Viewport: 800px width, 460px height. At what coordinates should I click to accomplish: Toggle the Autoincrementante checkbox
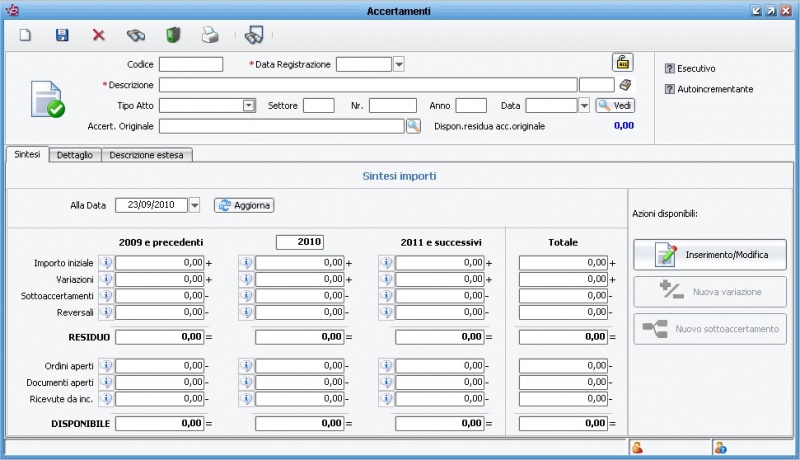pyautogui.click(x=670, y=89)
